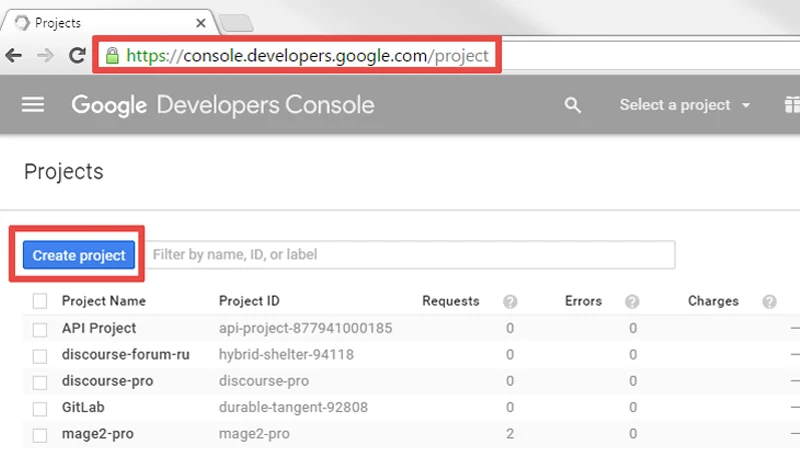Image resolution: width=800 pixels, height=450 pixels.
Task: Go back using browser back arrow
Action: [14, 56]
